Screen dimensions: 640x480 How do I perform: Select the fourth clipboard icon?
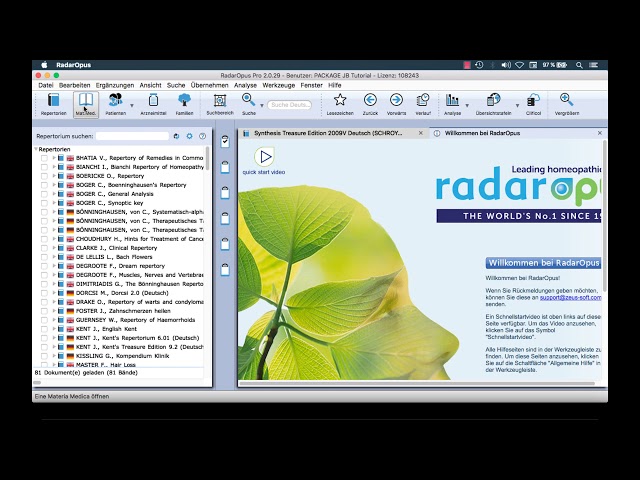click(x=225, y=218)
